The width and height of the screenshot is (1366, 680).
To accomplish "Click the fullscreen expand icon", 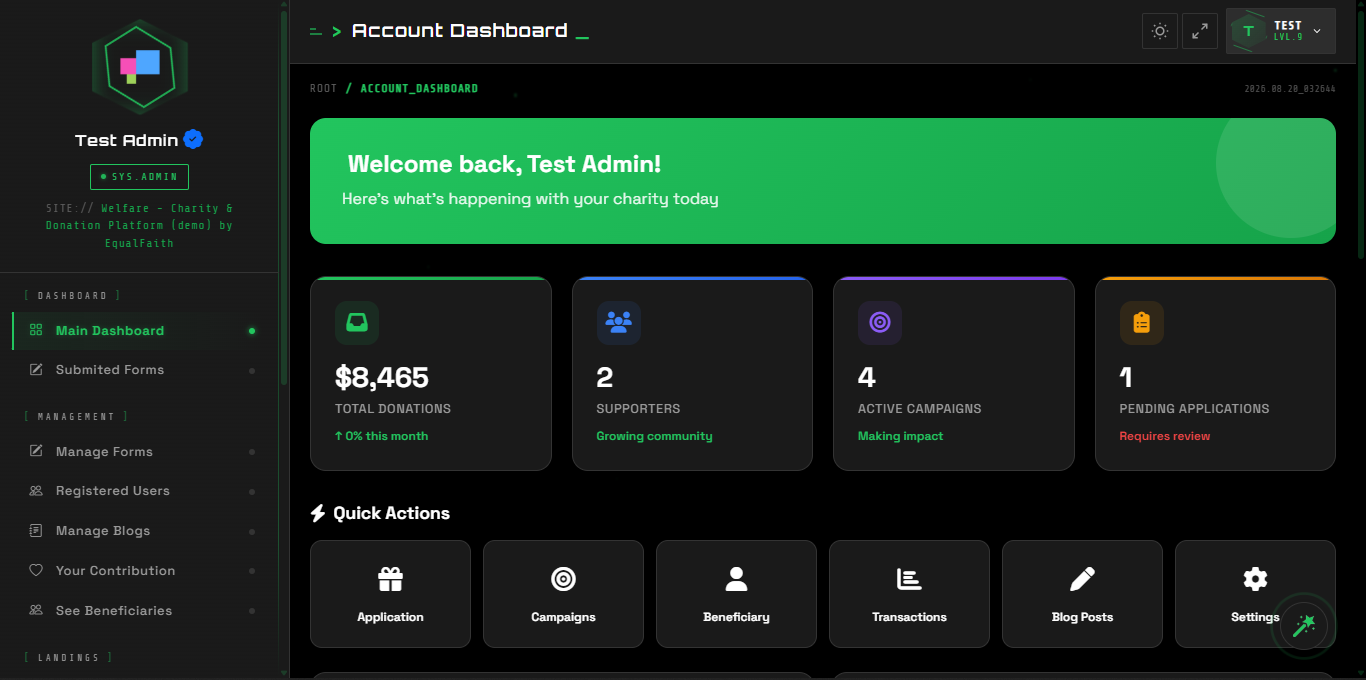I will point(1200,31).
